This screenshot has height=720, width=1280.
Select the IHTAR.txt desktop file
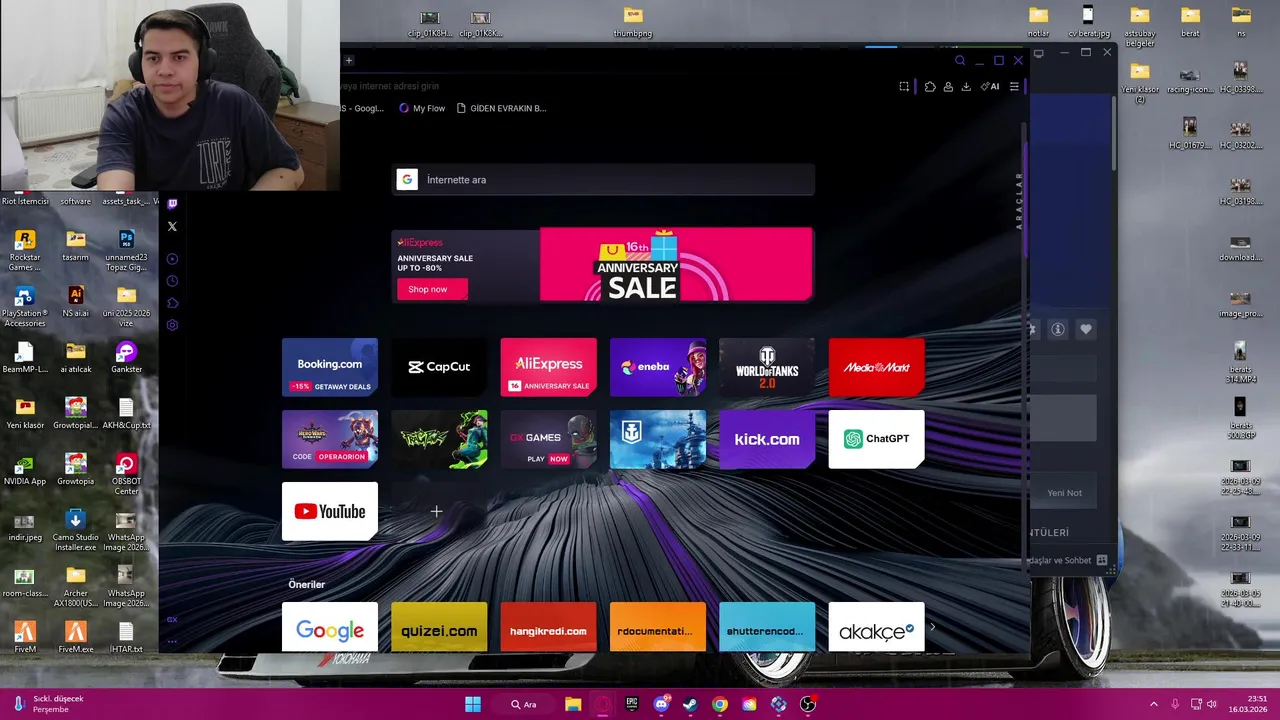tap(126, 638)
